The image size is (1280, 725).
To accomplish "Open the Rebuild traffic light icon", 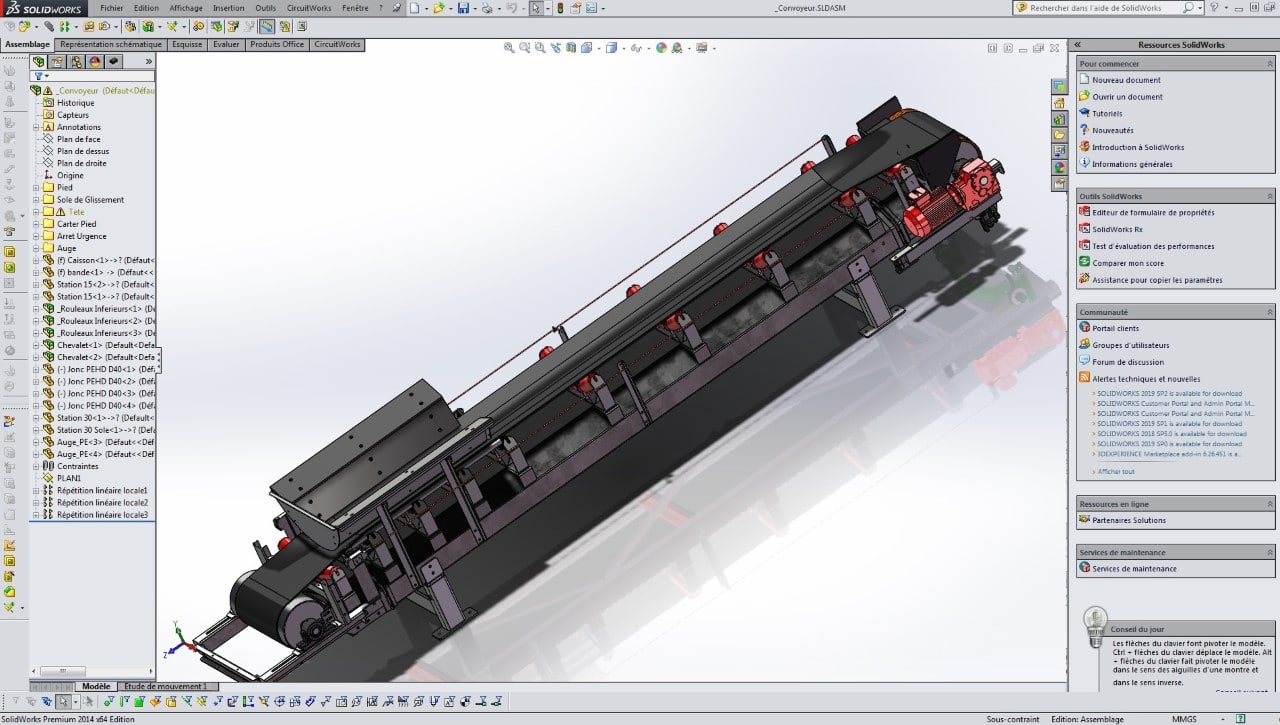I will point(559,8).
